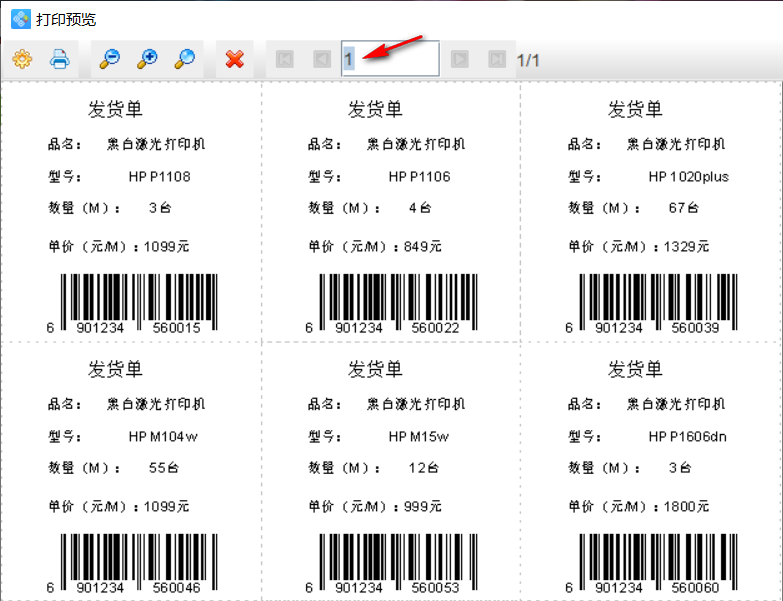Click the printer icon to print
The width and height of the screenshot is (783, 601).
click(59, 59)
